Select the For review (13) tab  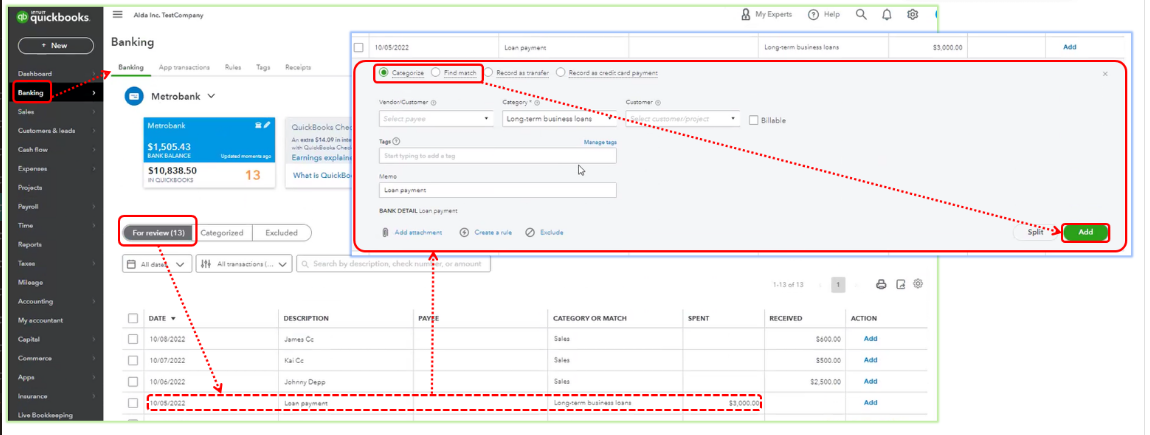pyautogui.click(x=158, y=233)
